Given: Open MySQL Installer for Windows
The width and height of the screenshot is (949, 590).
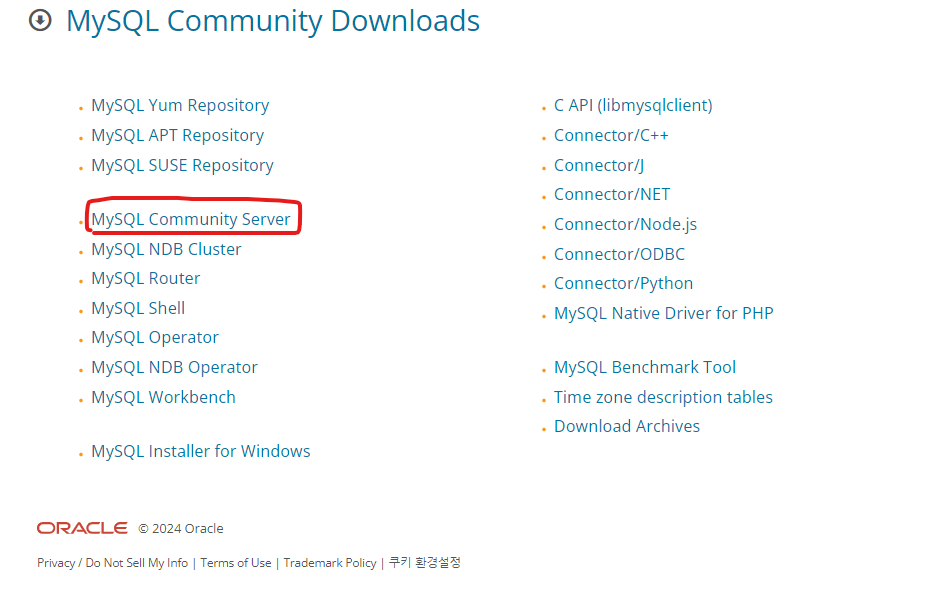Looking at the screenshot, I should (201, 451).
